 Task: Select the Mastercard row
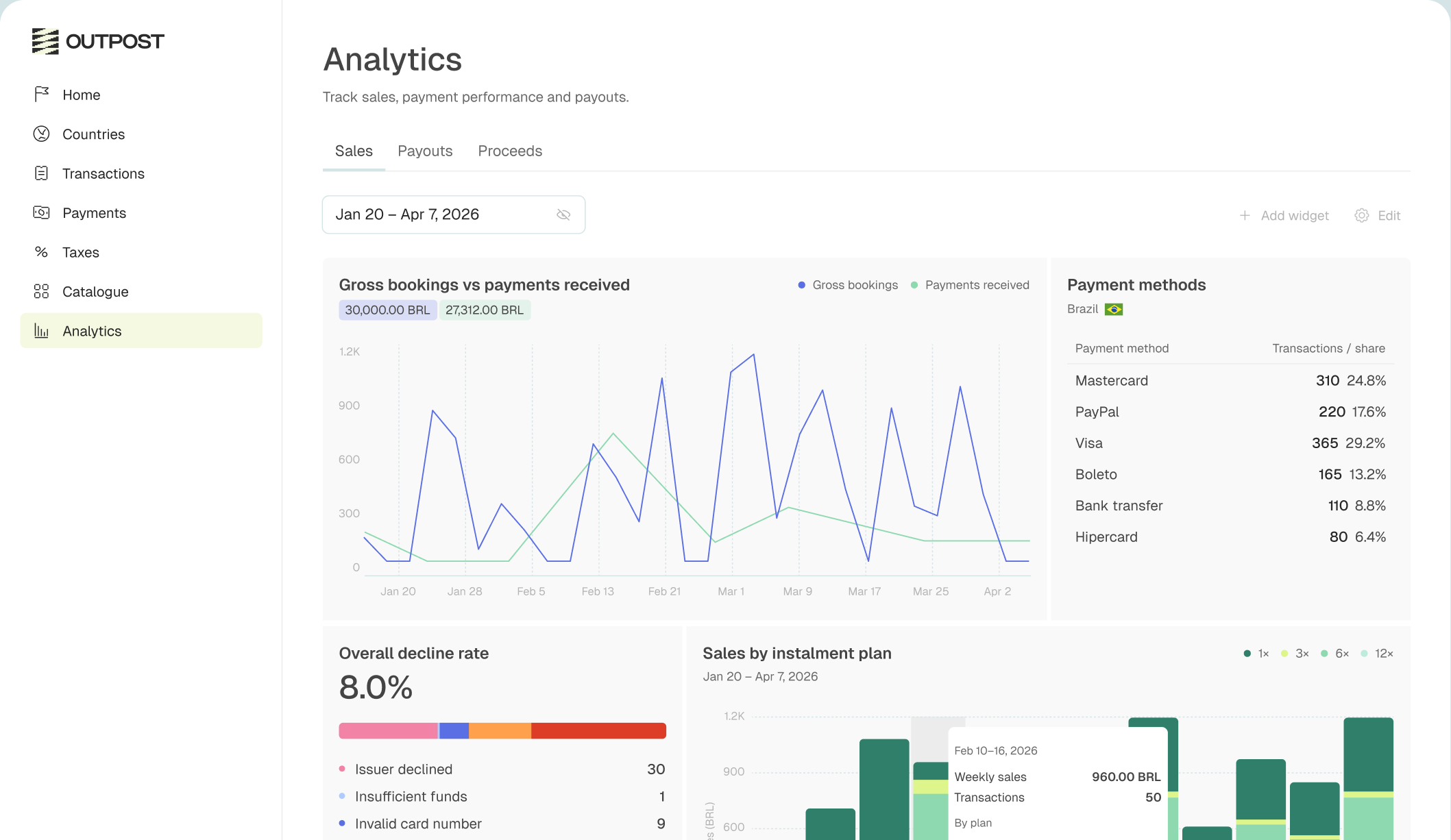[1230, 380]
